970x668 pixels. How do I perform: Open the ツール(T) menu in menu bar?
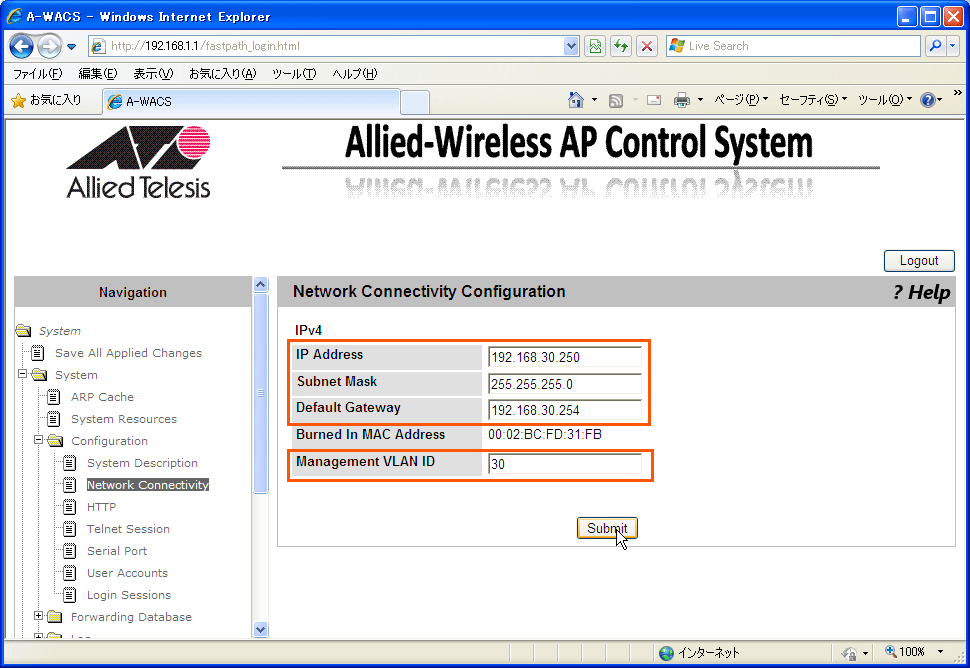(294, 74)
